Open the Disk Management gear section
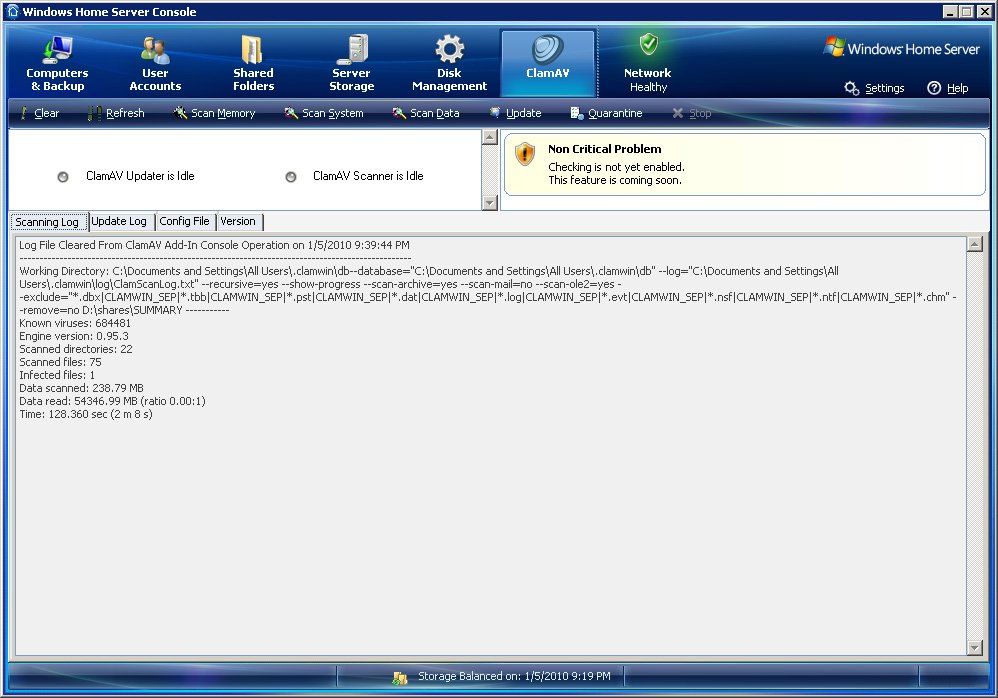998x698 pixels. point(449,64)
